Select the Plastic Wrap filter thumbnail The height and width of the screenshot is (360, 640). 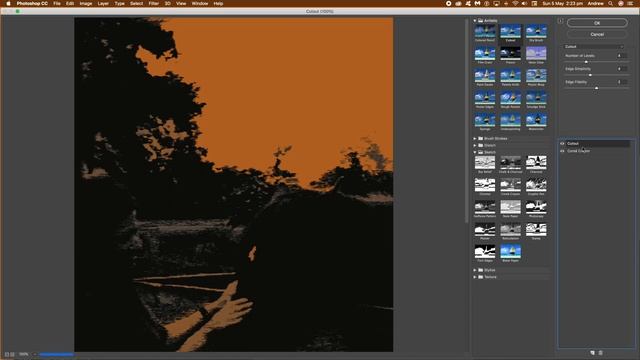536,76
